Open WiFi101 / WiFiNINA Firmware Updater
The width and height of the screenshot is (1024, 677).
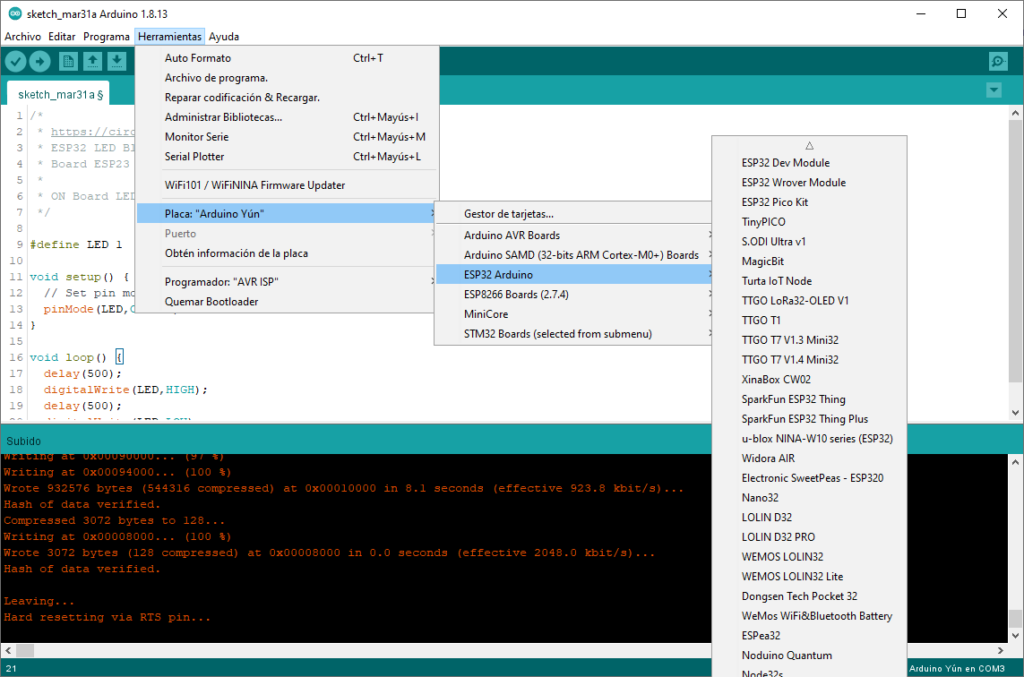pos(287,185)
